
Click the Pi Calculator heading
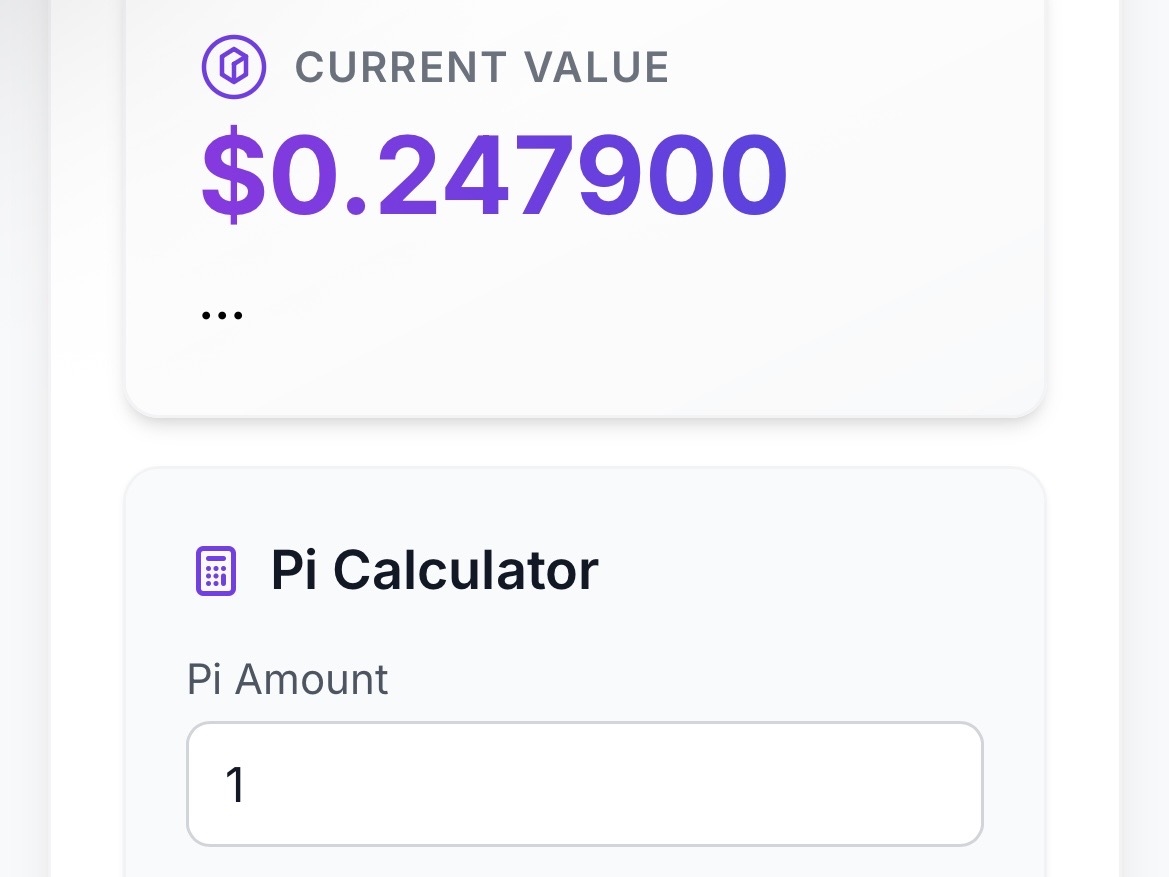click(x=434, y=570)
